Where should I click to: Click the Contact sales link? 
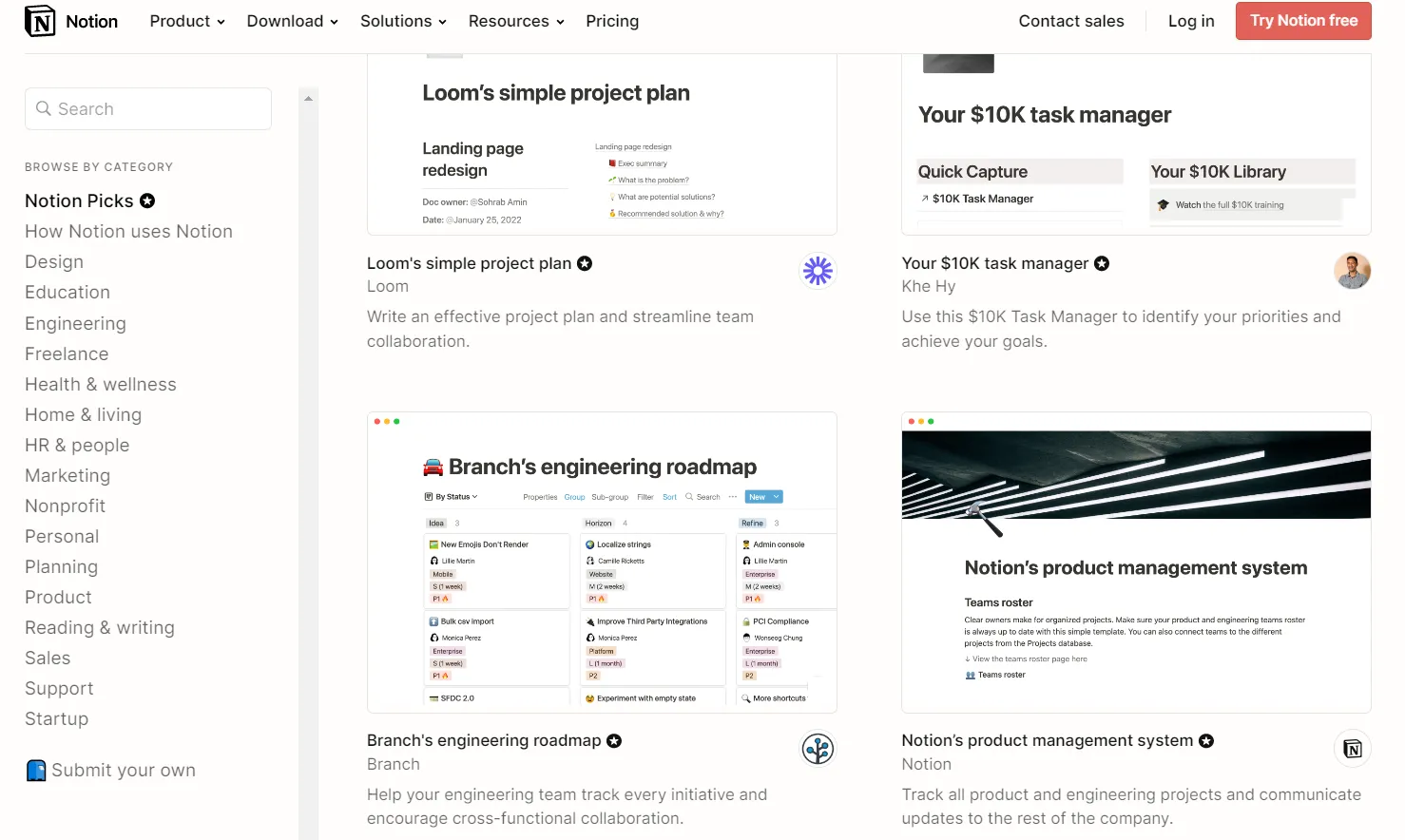point(1071,21)
